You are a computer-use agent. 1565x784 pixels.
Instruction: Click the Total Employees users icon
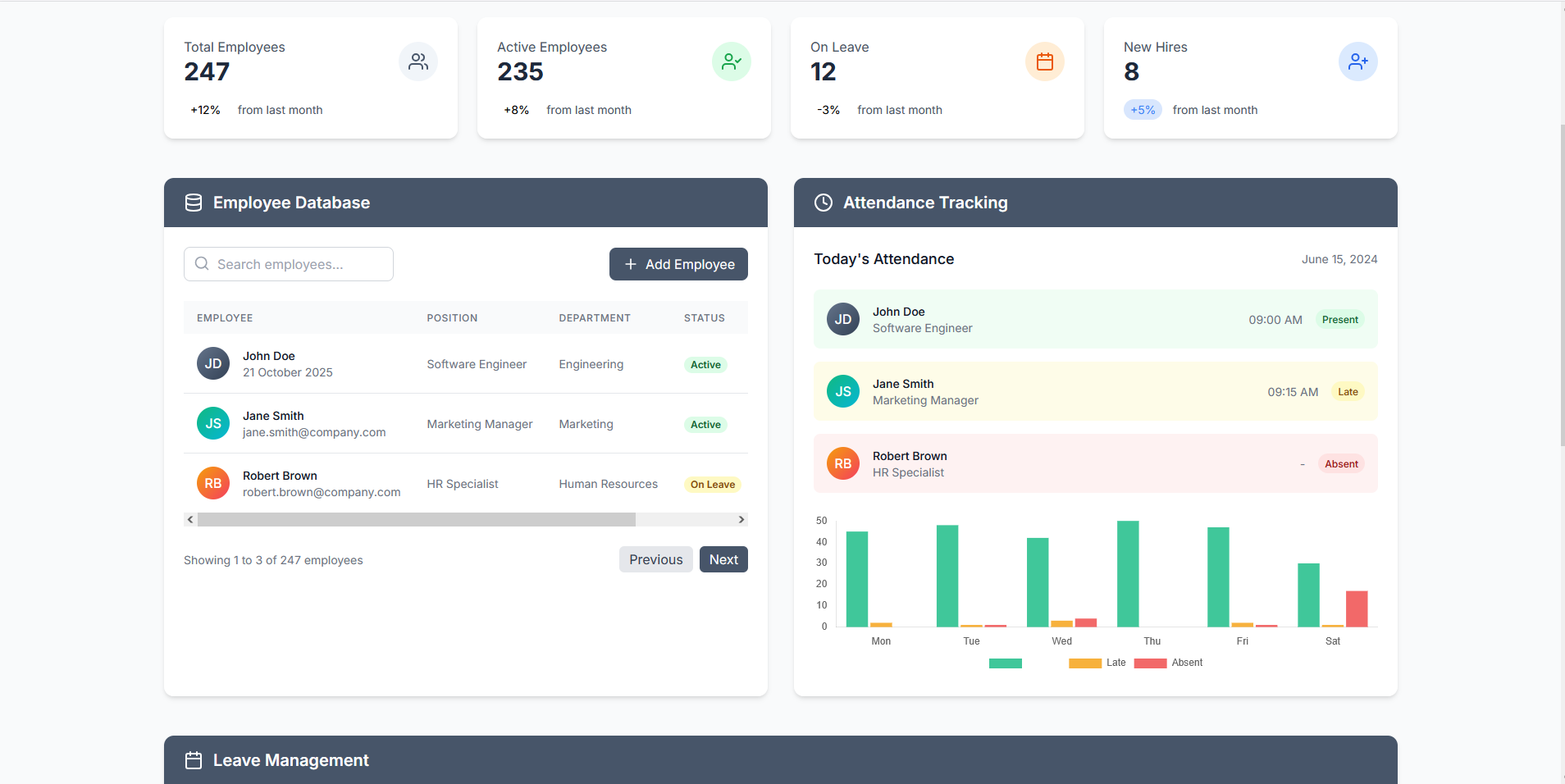[x=418, y=62]
